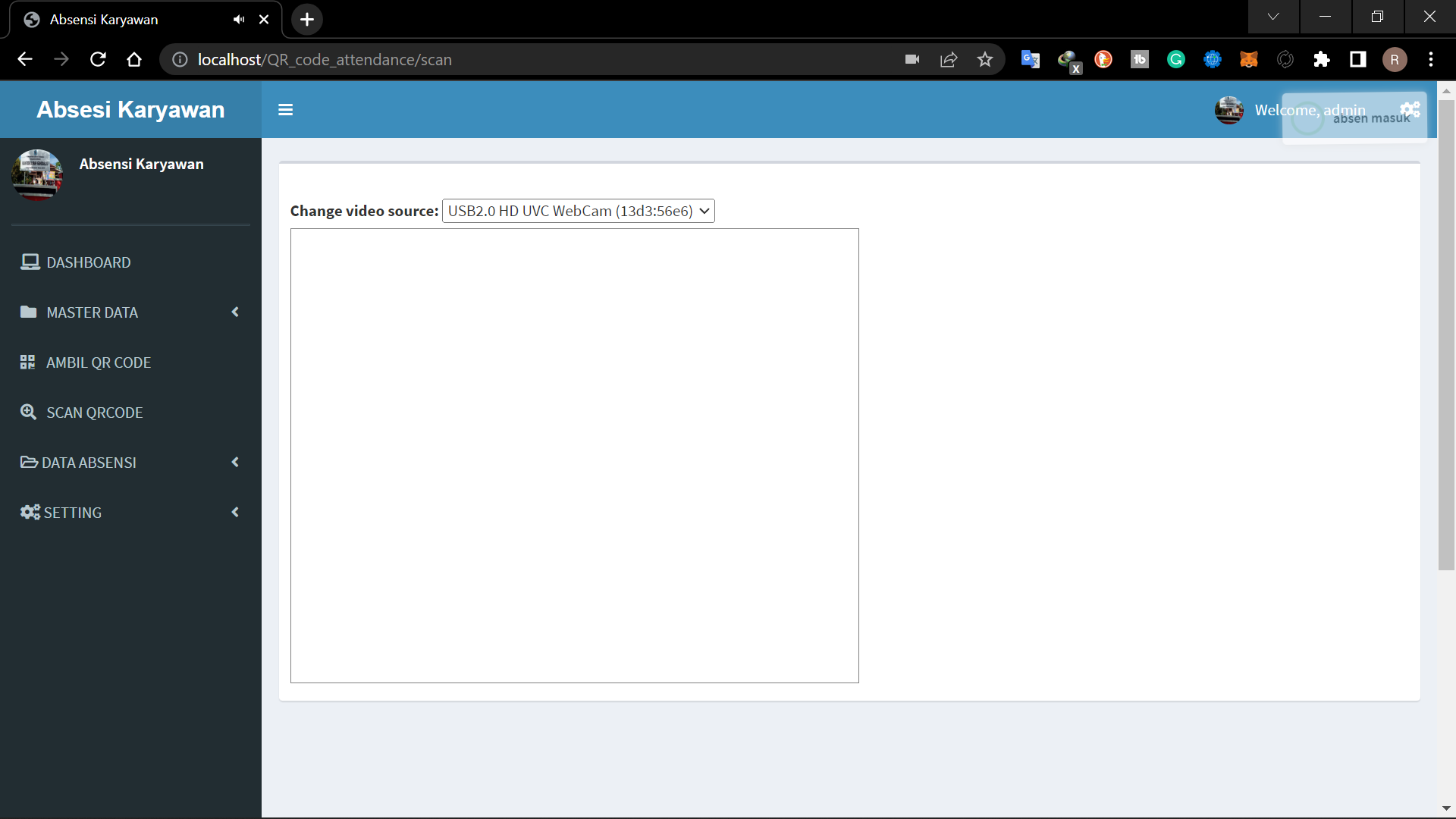Image resolution: width=1456 pixels, height=819 pixels.
Task: Click the browser Back arrow
Action: [25, 59]
